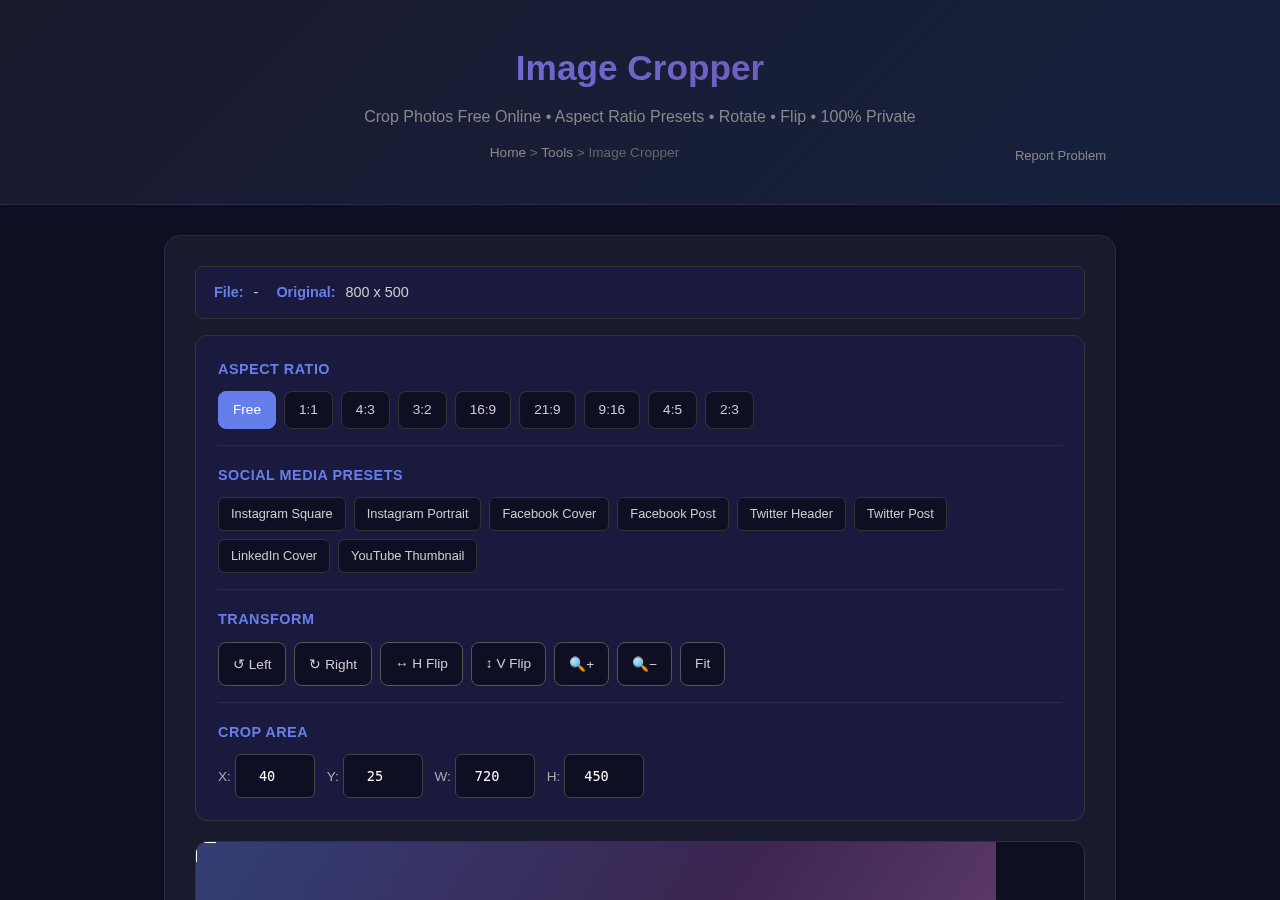This screenshot has width=1280, height=900.
Task: Apply the Facebook Cover preset
Action: (549, 514)
